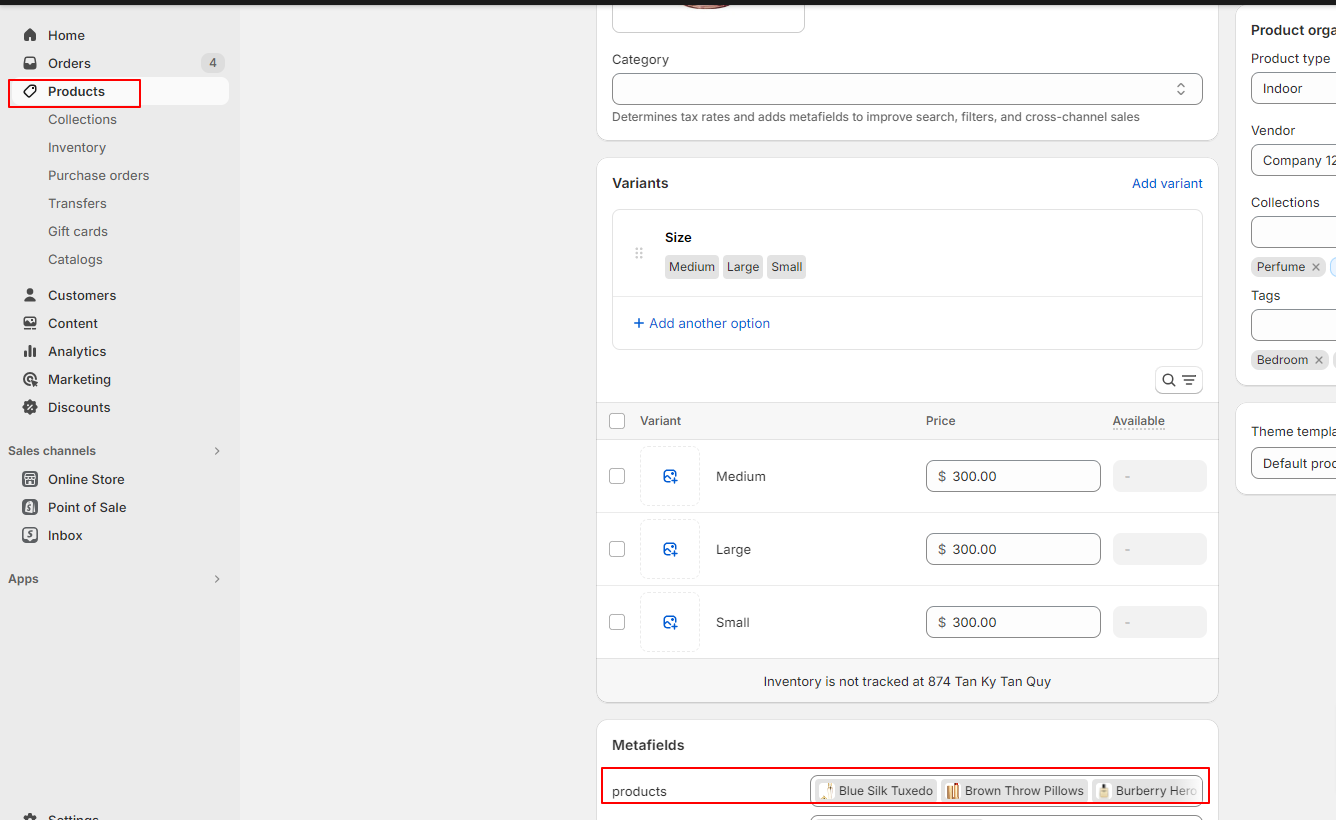Image resolution: width=1336 pixels, height=820 pixels.
Task: Select all variants with header checkbox
Action: (x=617, y=421)
